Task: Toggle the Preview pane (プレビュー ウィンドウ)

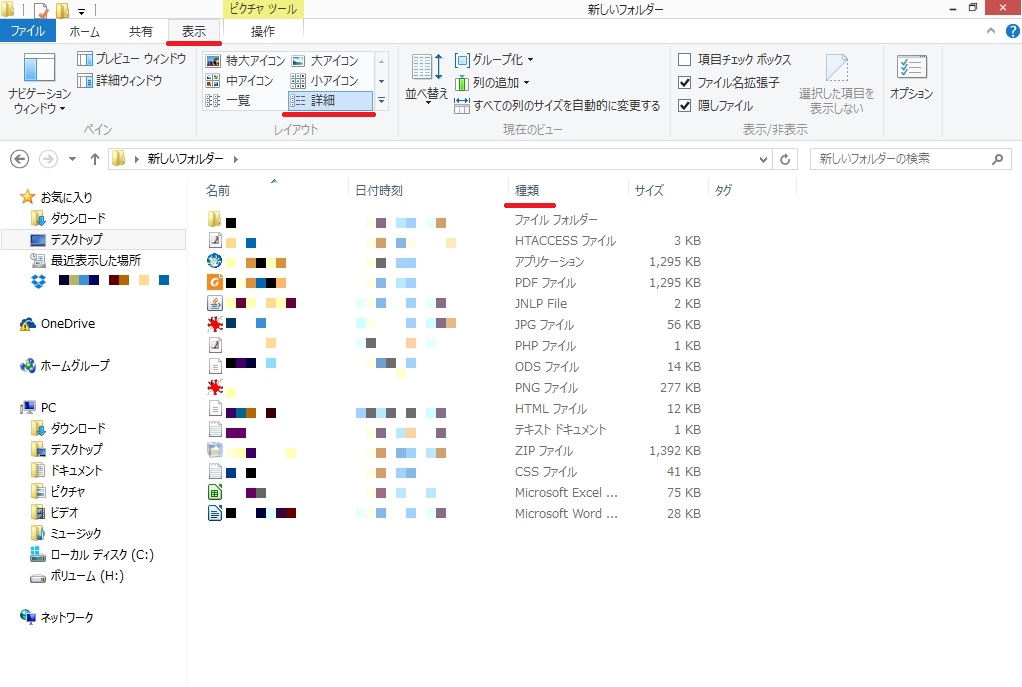Action: (x=132, y=59)
